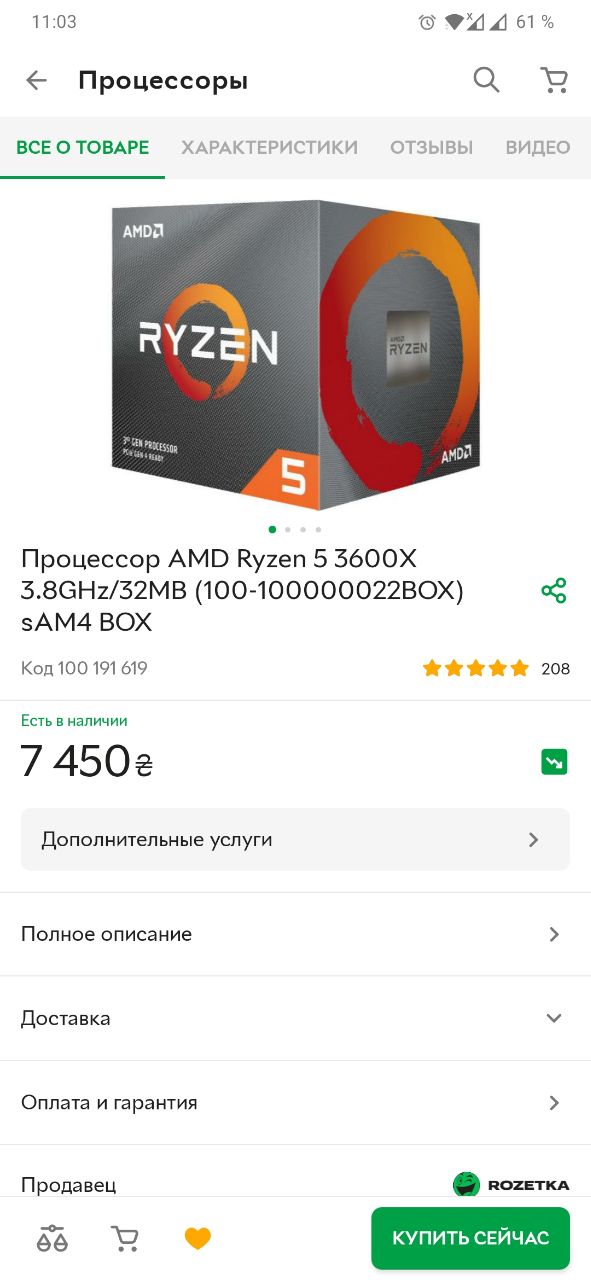The width and height of the screenshot is (591, 1280).
Task: Expand the Доставка section
Action: coord(295,1018)
